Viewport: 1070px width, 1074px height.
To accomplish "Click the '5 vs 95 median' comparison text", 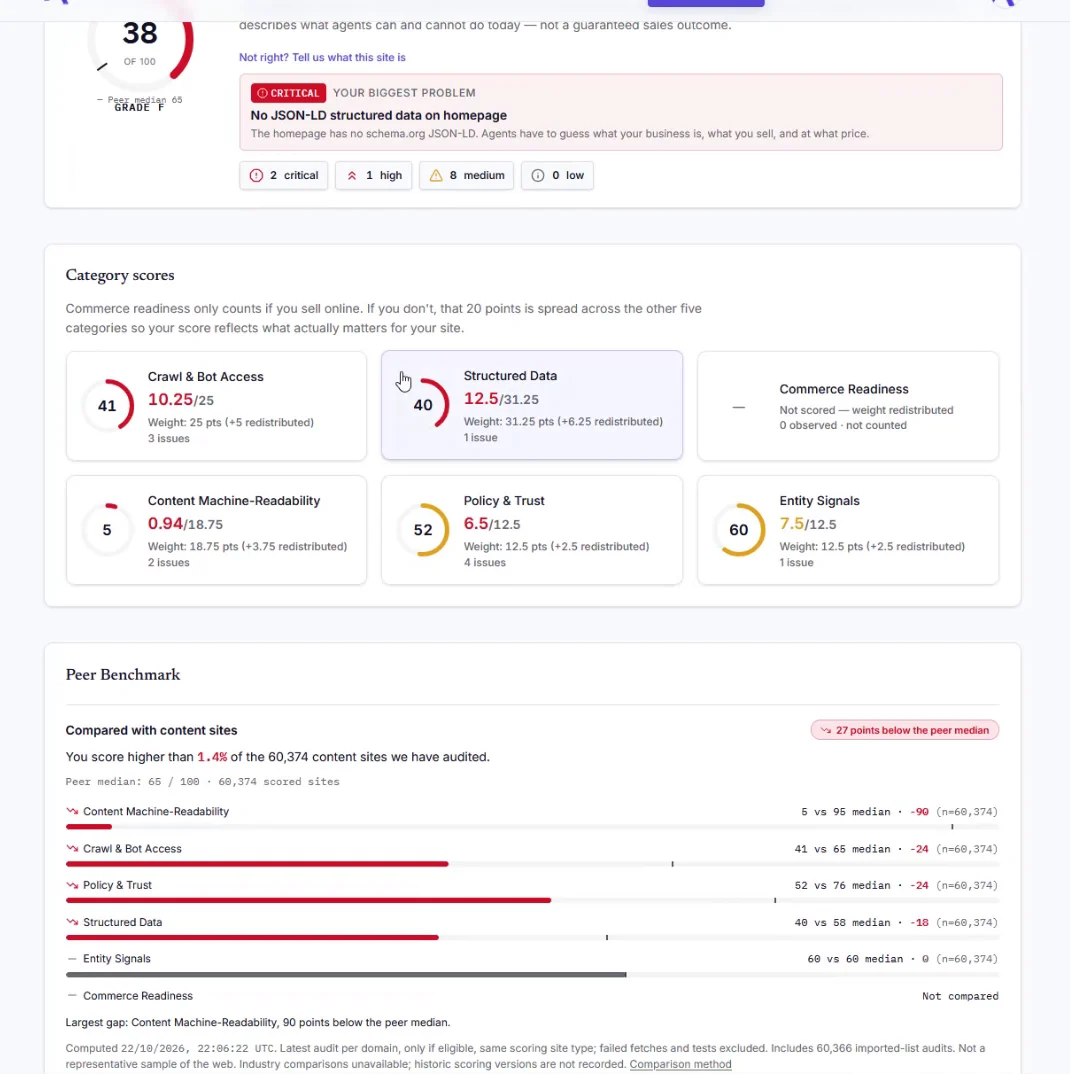I will click(x=846, y=812).
